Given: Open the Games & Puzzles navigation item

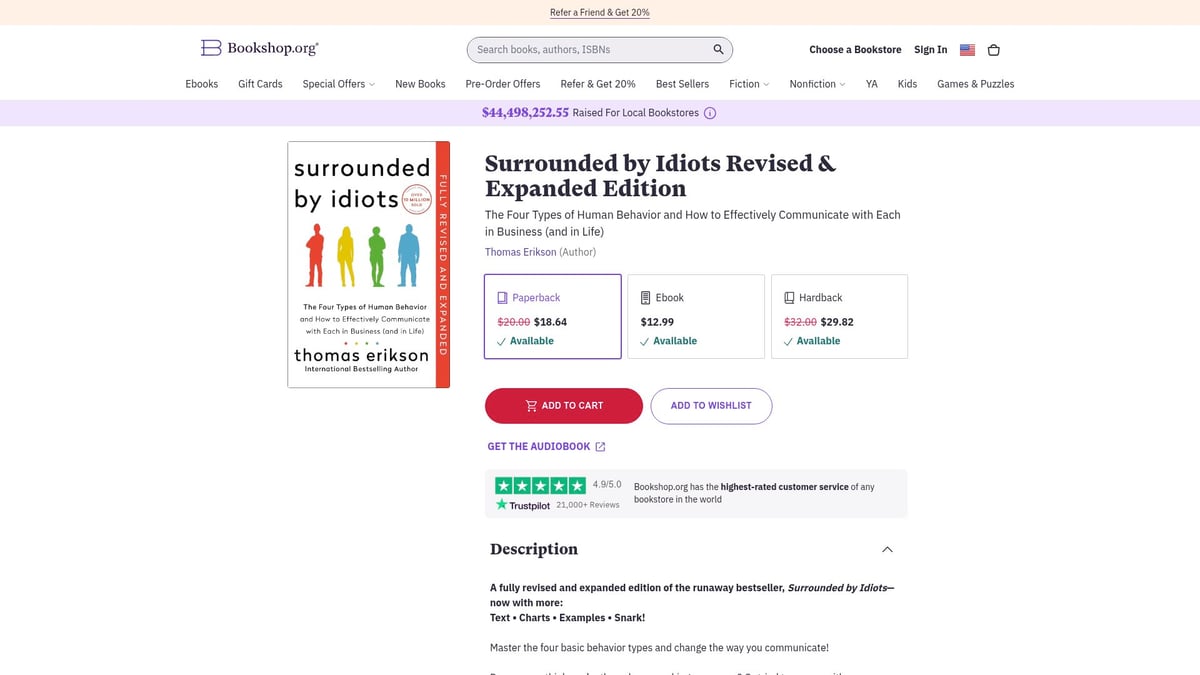Looking at the screenshot, I should click(975, 84).
